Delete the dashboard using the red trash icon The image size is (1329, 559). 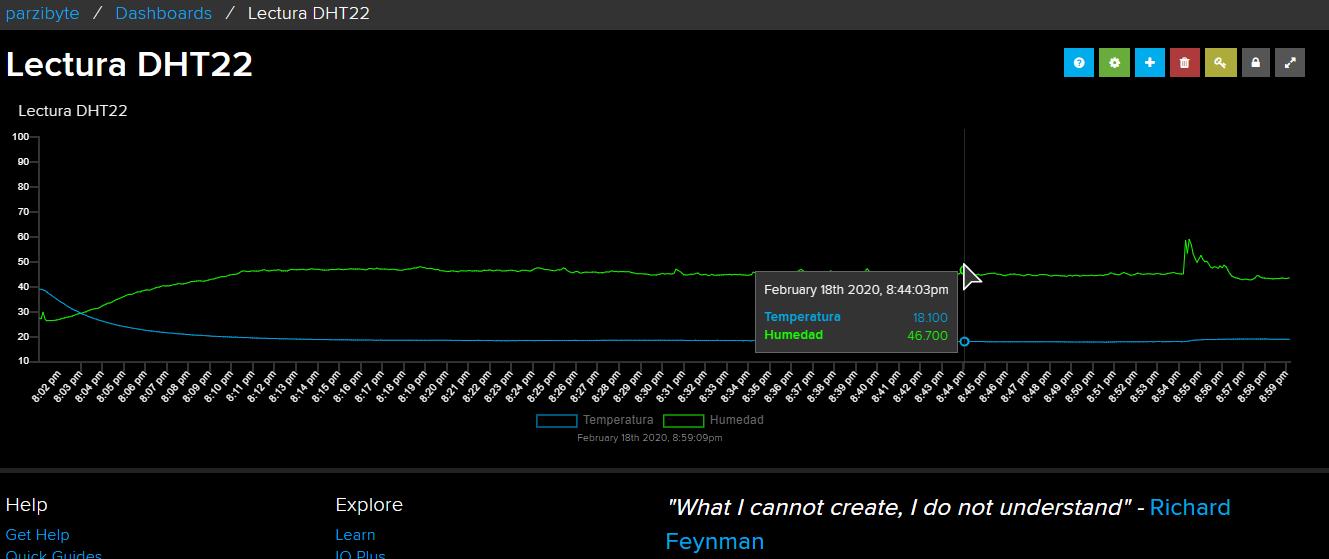[1185, 62]
